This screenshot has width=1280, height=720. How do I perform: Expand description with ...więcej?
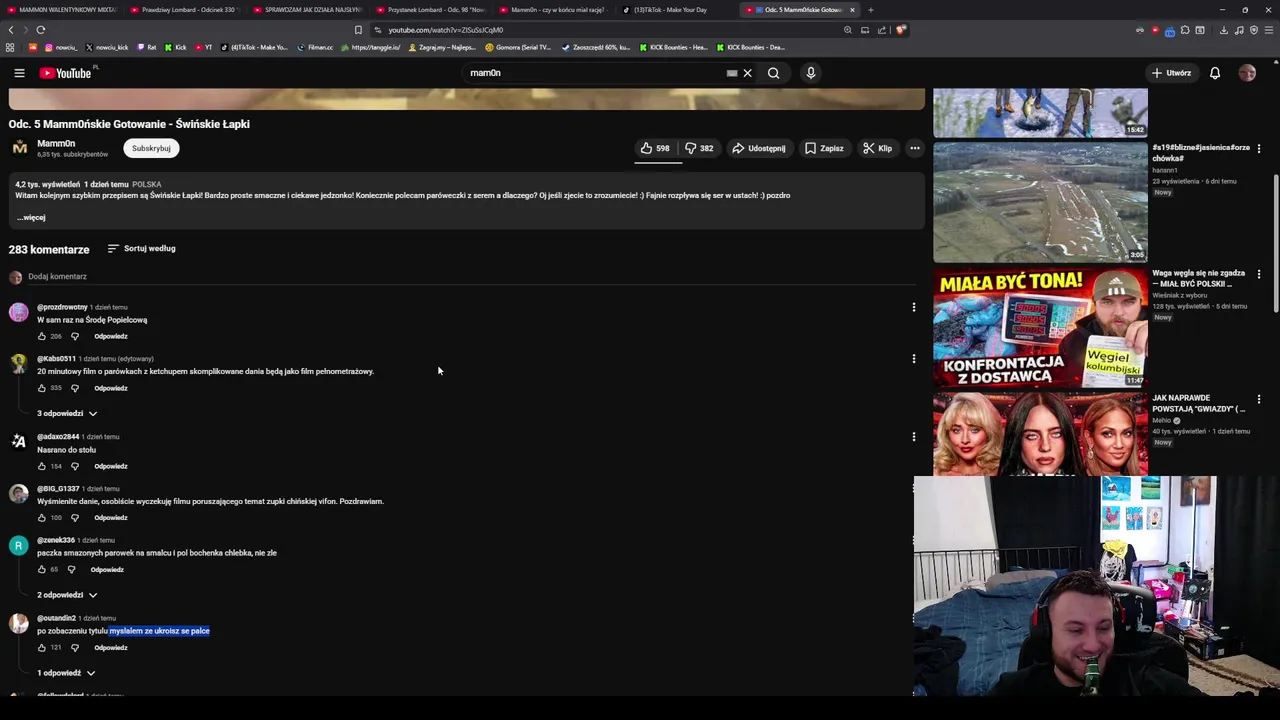coord(31,218)
